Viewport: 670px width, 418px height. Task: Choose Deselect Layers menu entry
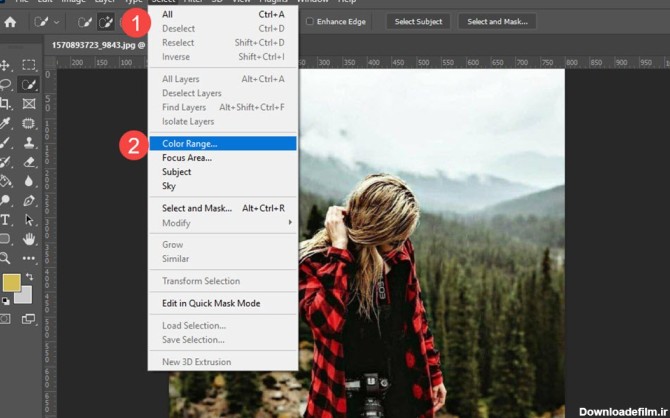tap(223, 93)
